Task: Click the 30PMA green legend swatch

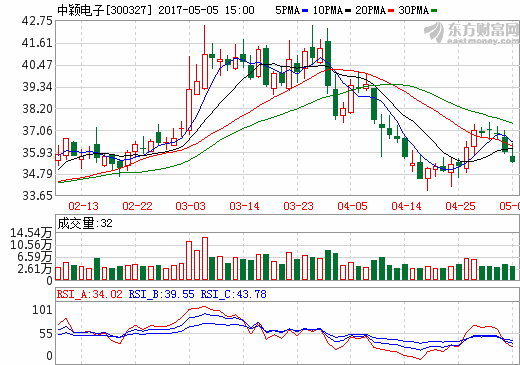Action: [434, 11]
